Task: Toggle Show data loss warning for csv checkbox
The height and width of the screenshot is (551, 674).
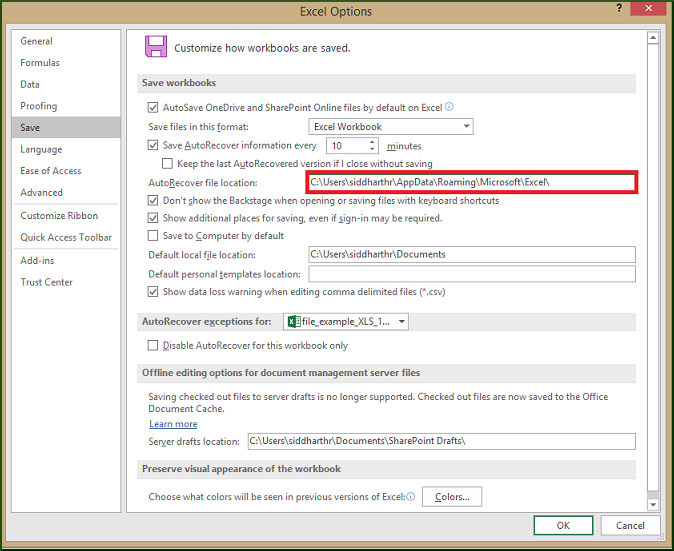Action: click(153, 292)
